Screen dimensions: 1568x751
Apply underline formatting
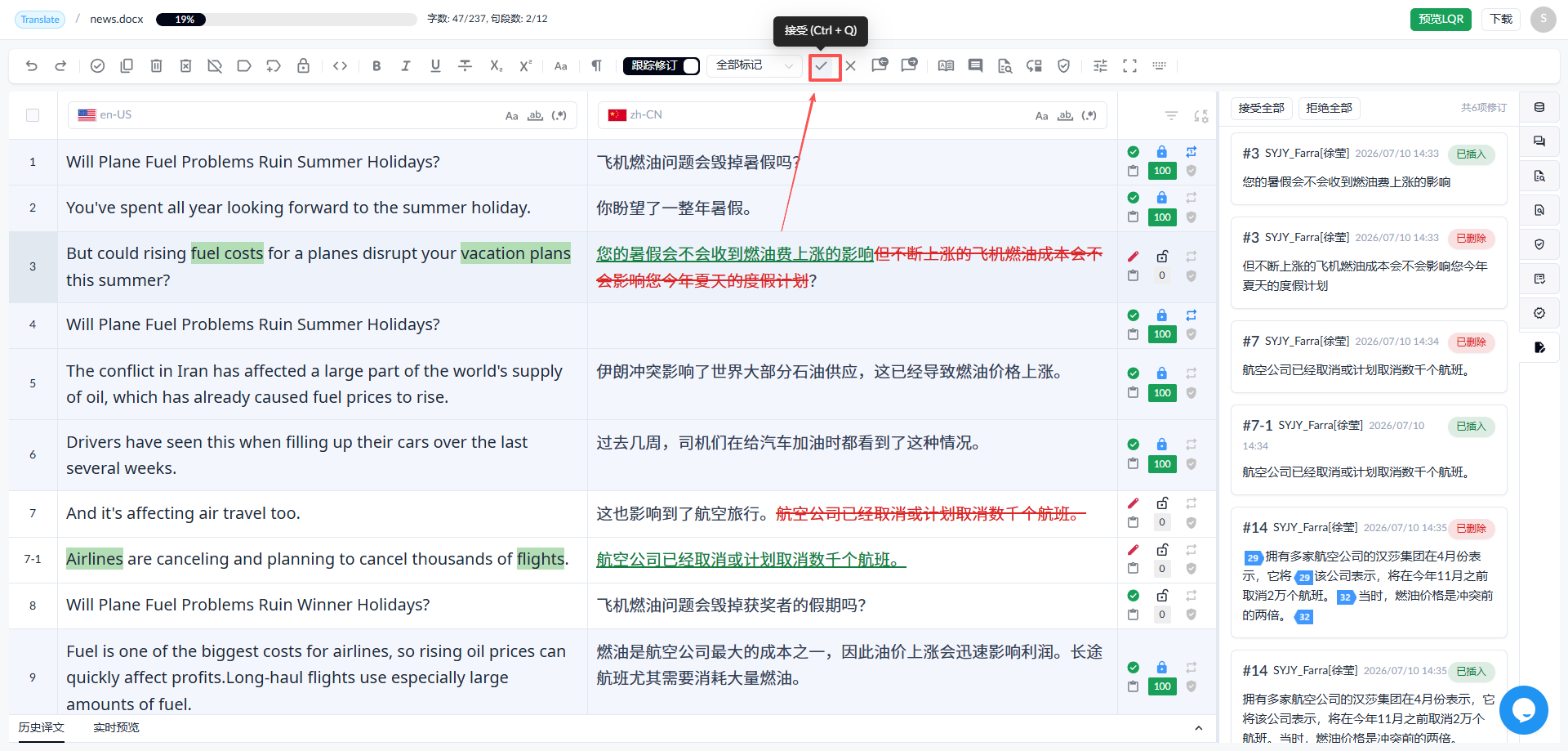click(x=435, y=66)
